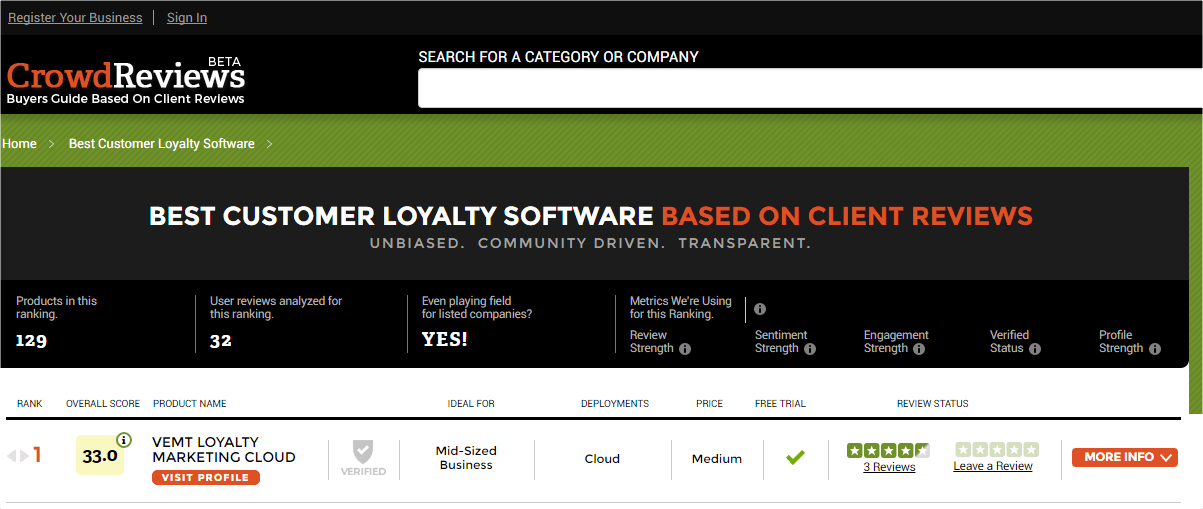Click the green free trial checkmark

coord(795,458)
